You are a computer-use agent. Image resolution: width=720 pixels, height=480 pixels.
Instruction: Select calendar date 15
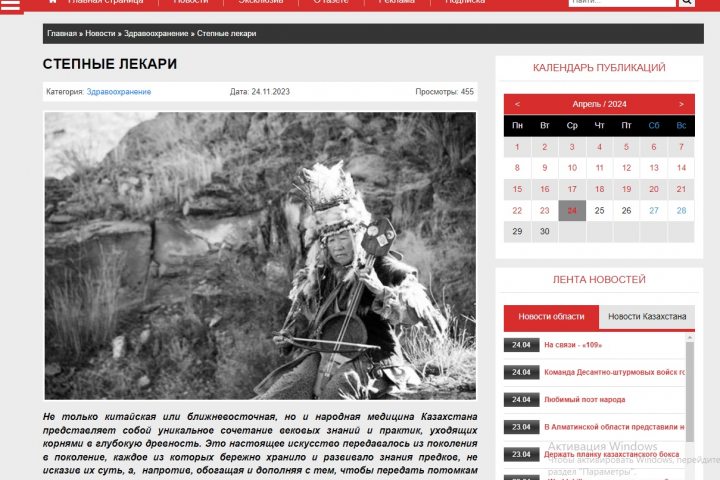[x=517, y=189]
